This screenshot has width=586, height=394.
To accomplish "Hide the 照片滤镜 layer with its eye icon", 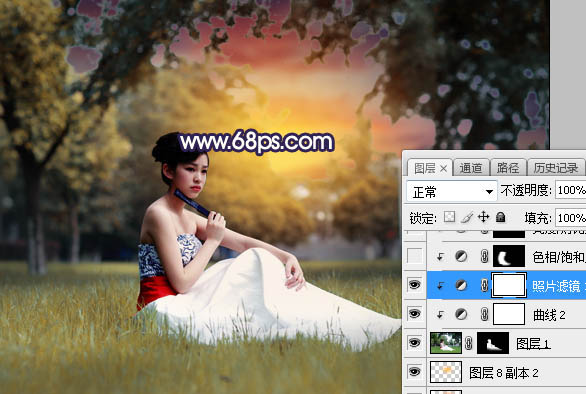I will click(x=414, y=285).
